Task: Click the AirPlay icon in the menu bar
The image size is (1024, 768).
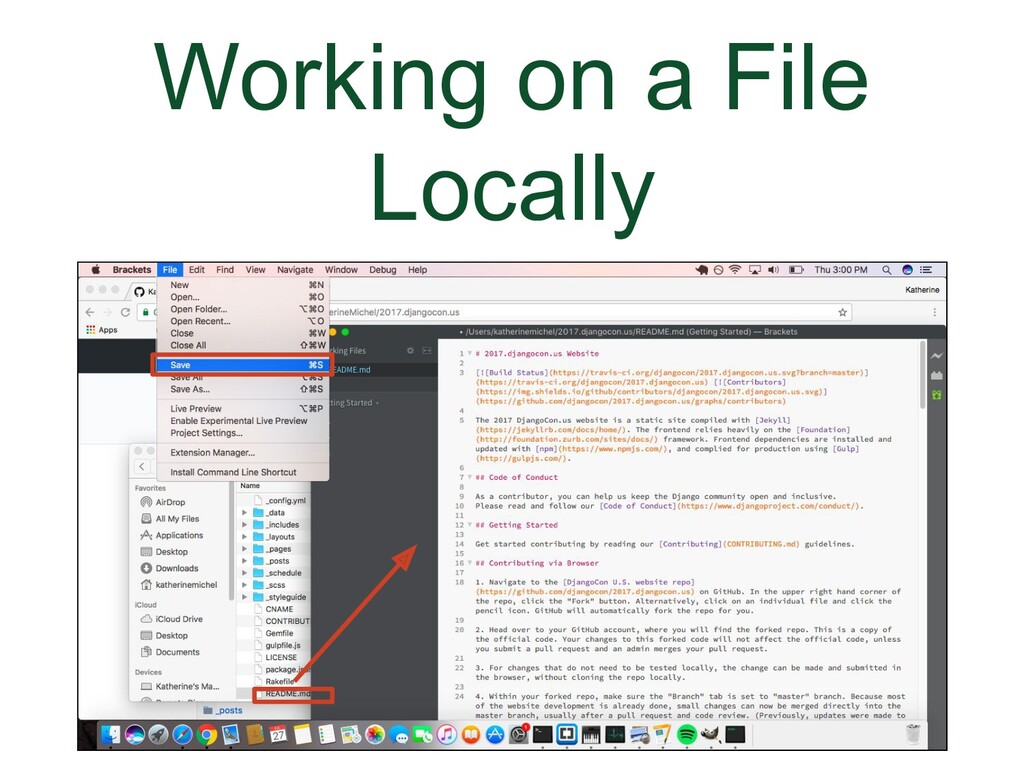Action: [756, 269]
